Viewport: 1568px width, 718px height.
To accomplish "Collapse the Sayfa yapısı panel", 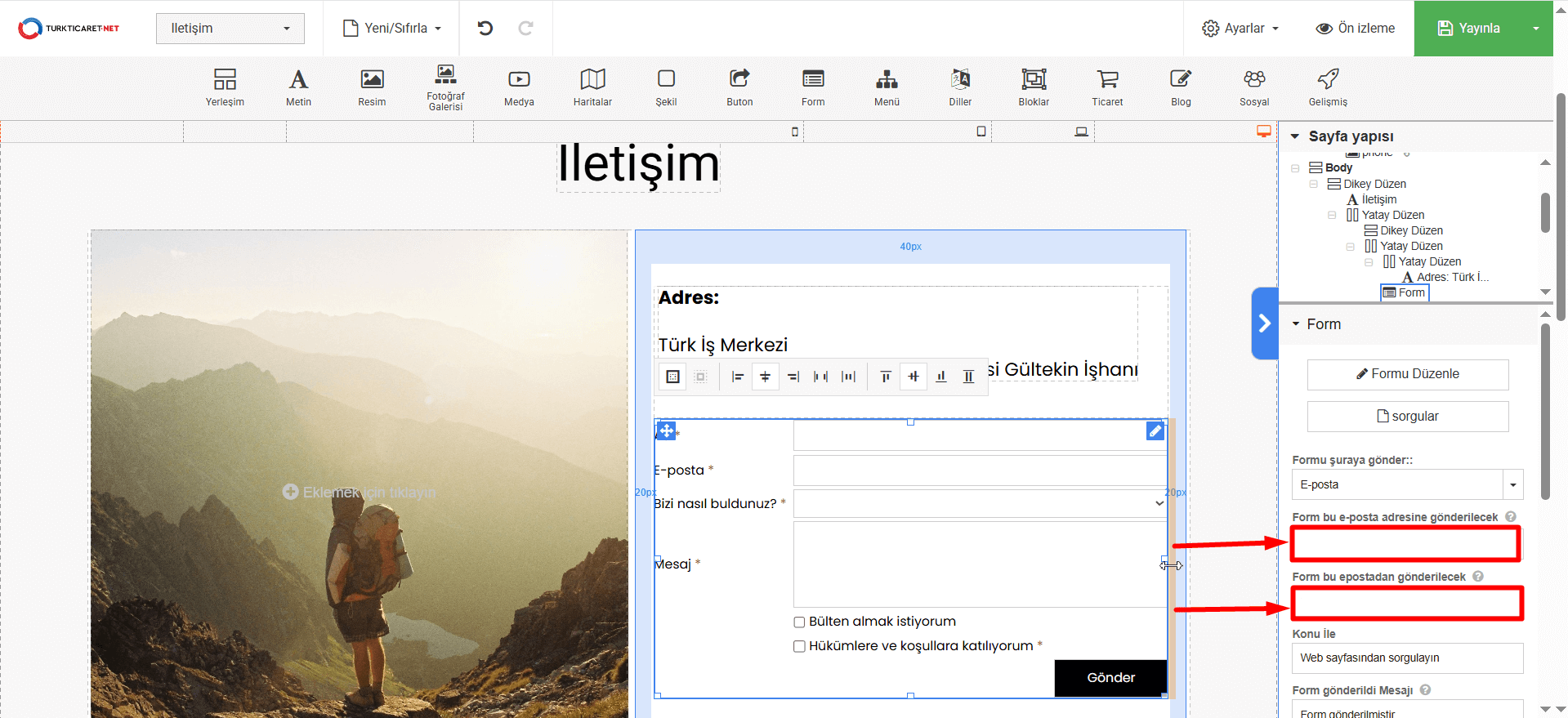I will tap(1294, 136).
